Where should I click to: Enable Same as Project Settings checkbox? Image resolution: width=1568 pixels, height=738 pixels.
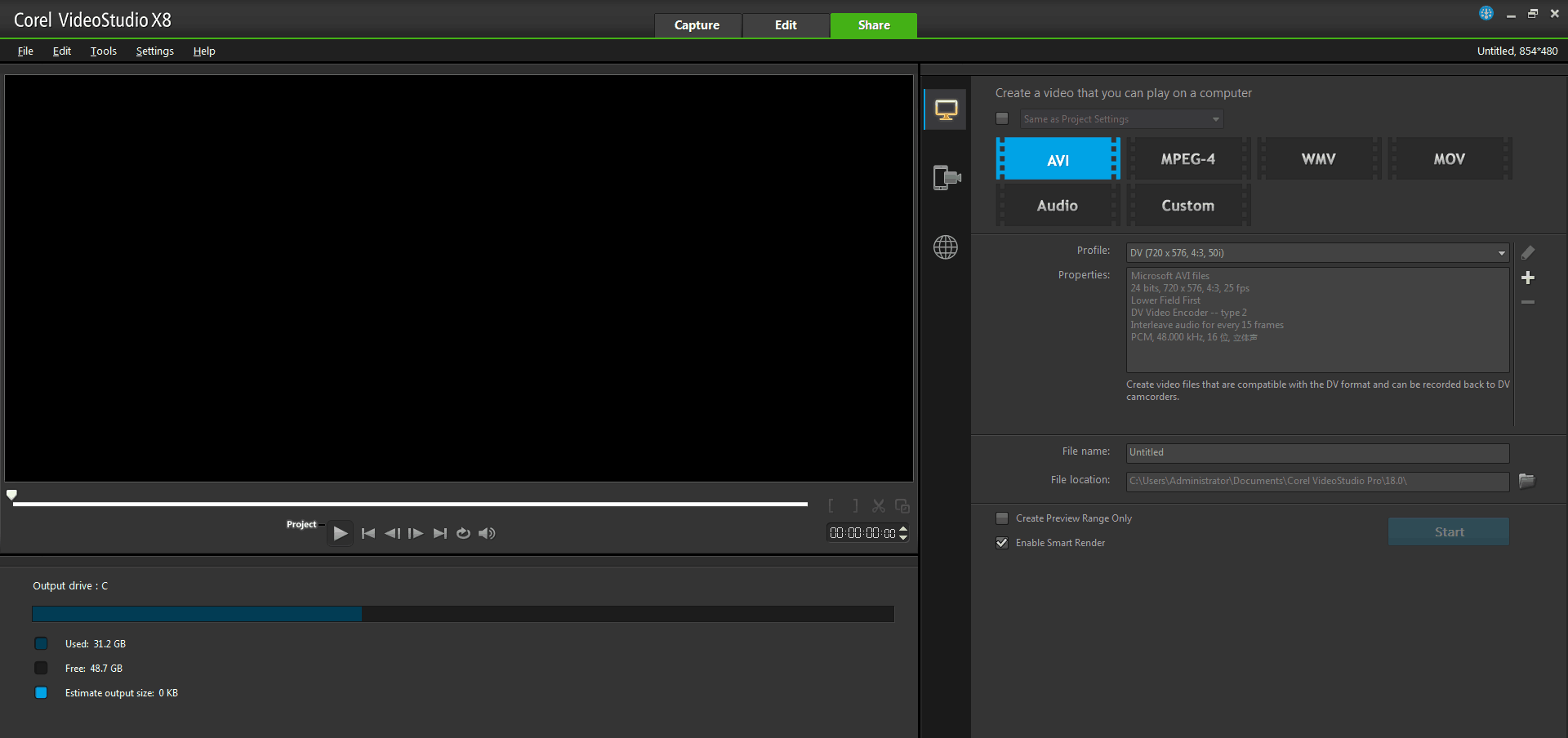(x=1002, y=119)
